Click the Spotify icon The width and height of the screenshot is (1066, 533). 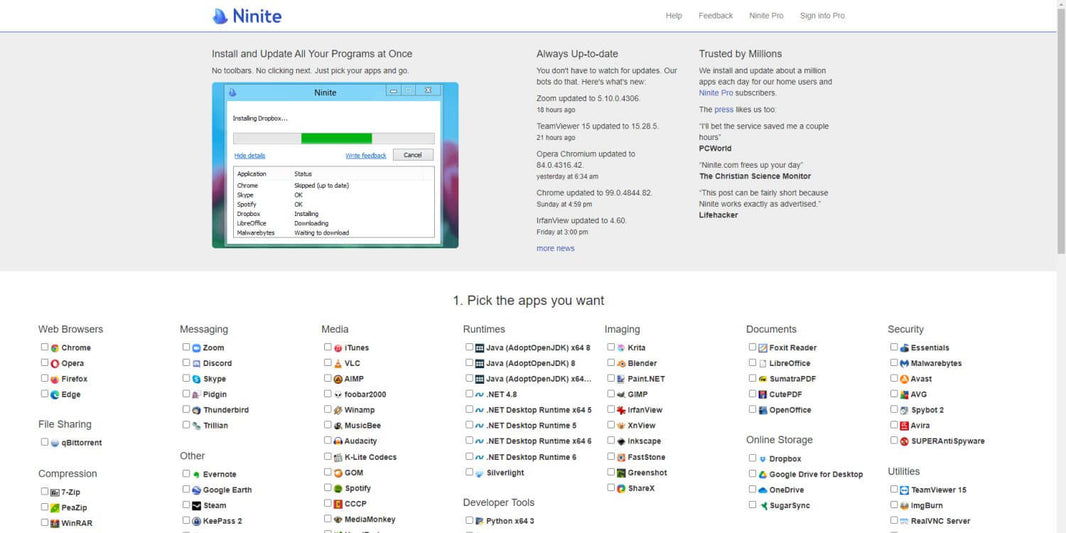[x=338, y=489]
